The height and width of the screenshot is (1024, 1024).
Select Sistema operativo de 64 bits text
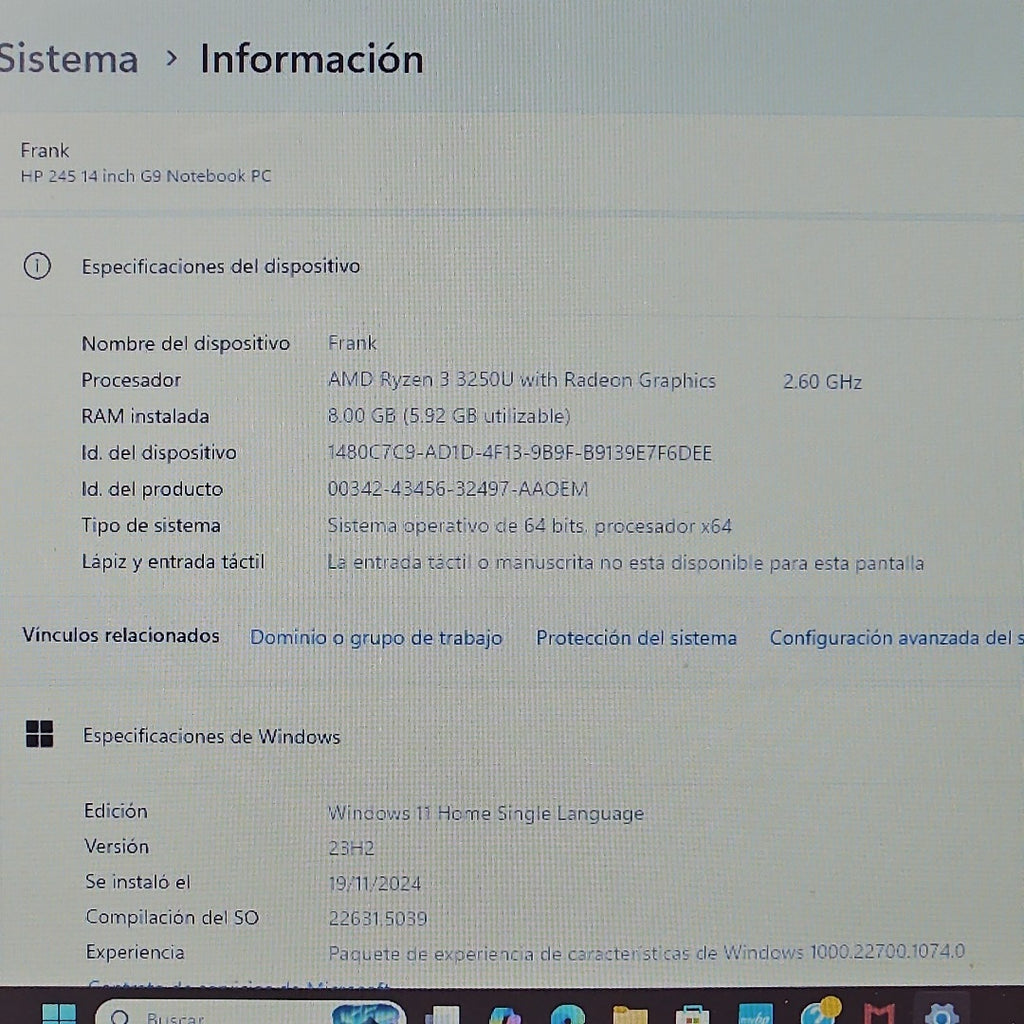530,526
